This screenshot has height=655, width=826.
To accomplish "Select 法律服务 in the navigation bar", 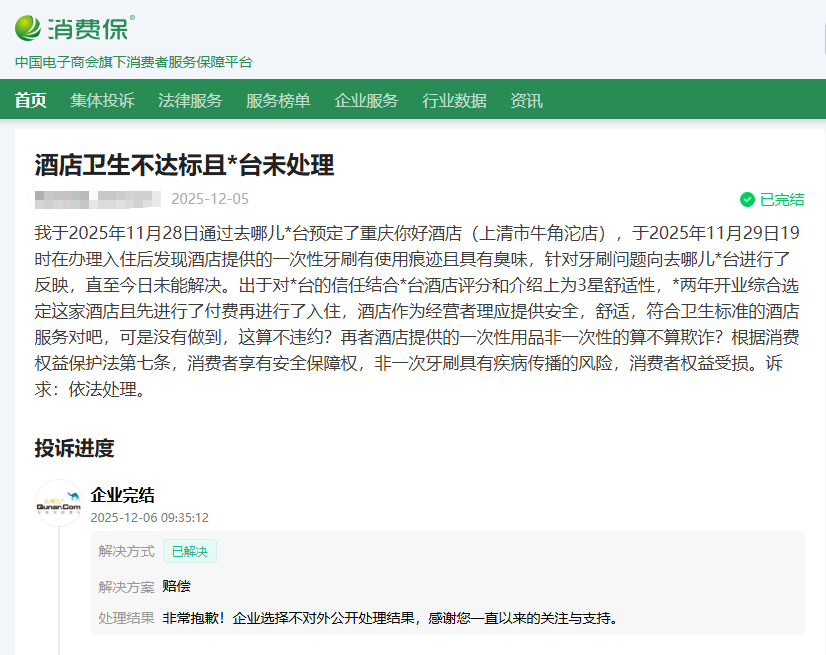I will point(190,100).
